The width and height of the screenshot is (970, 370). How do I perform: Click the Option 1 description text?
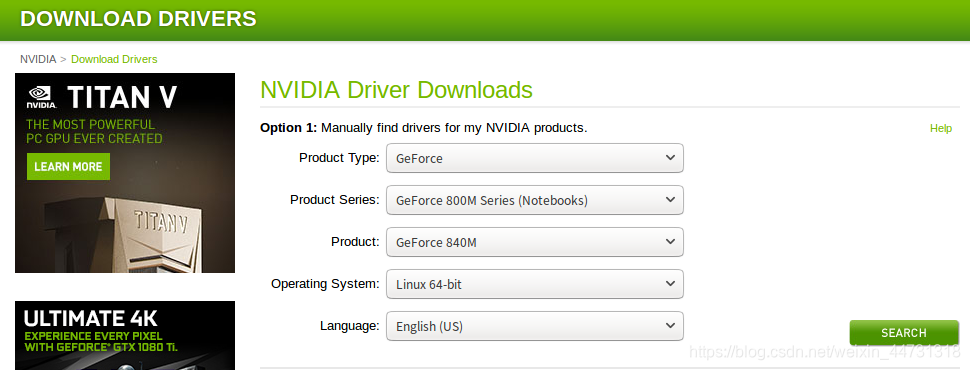click(423, 128)
